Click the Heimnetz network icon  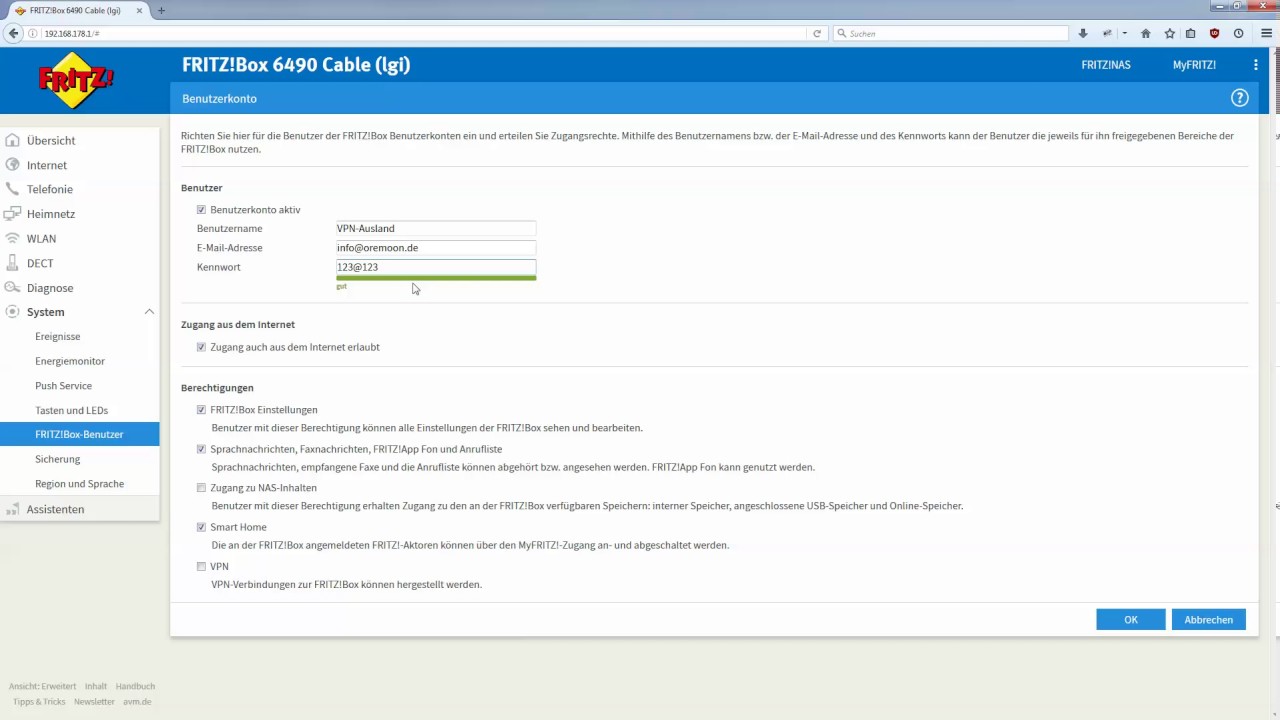12,214
